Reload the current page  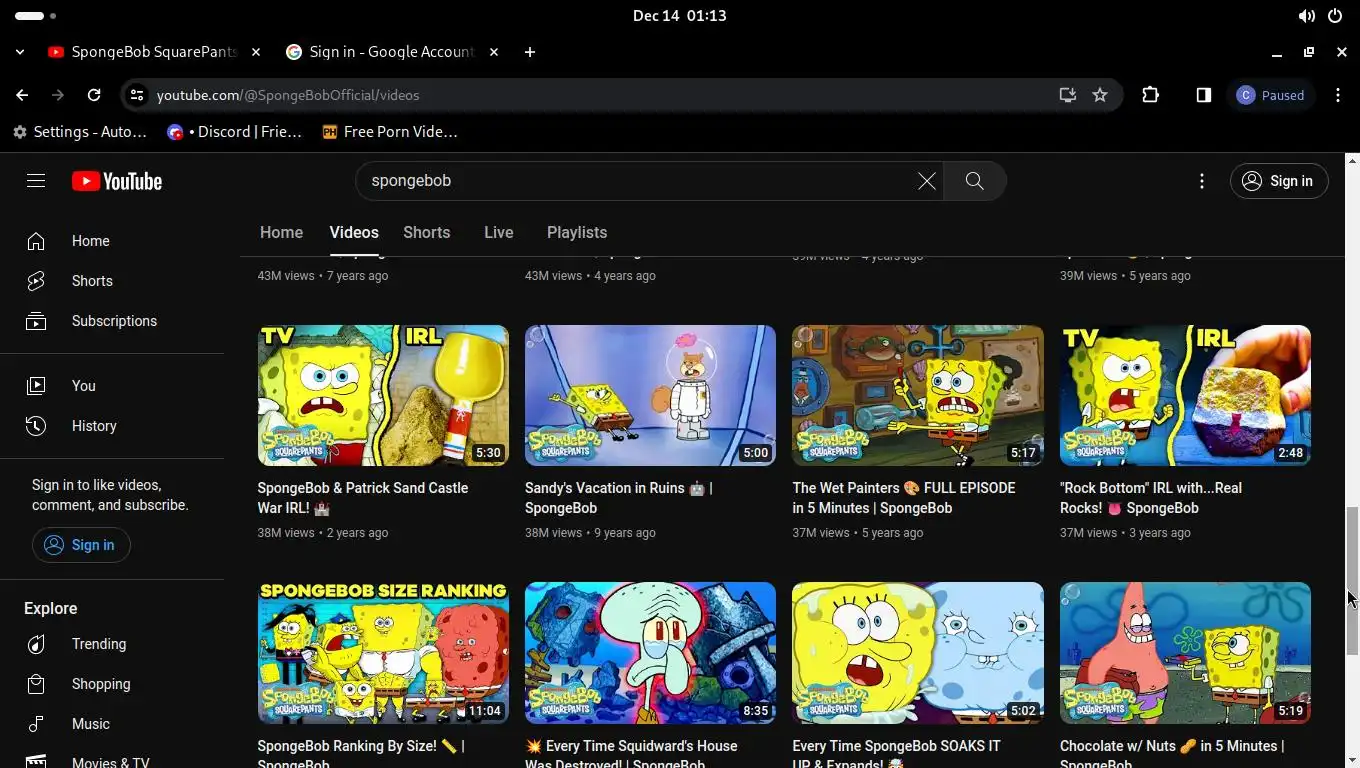point(94,95)
